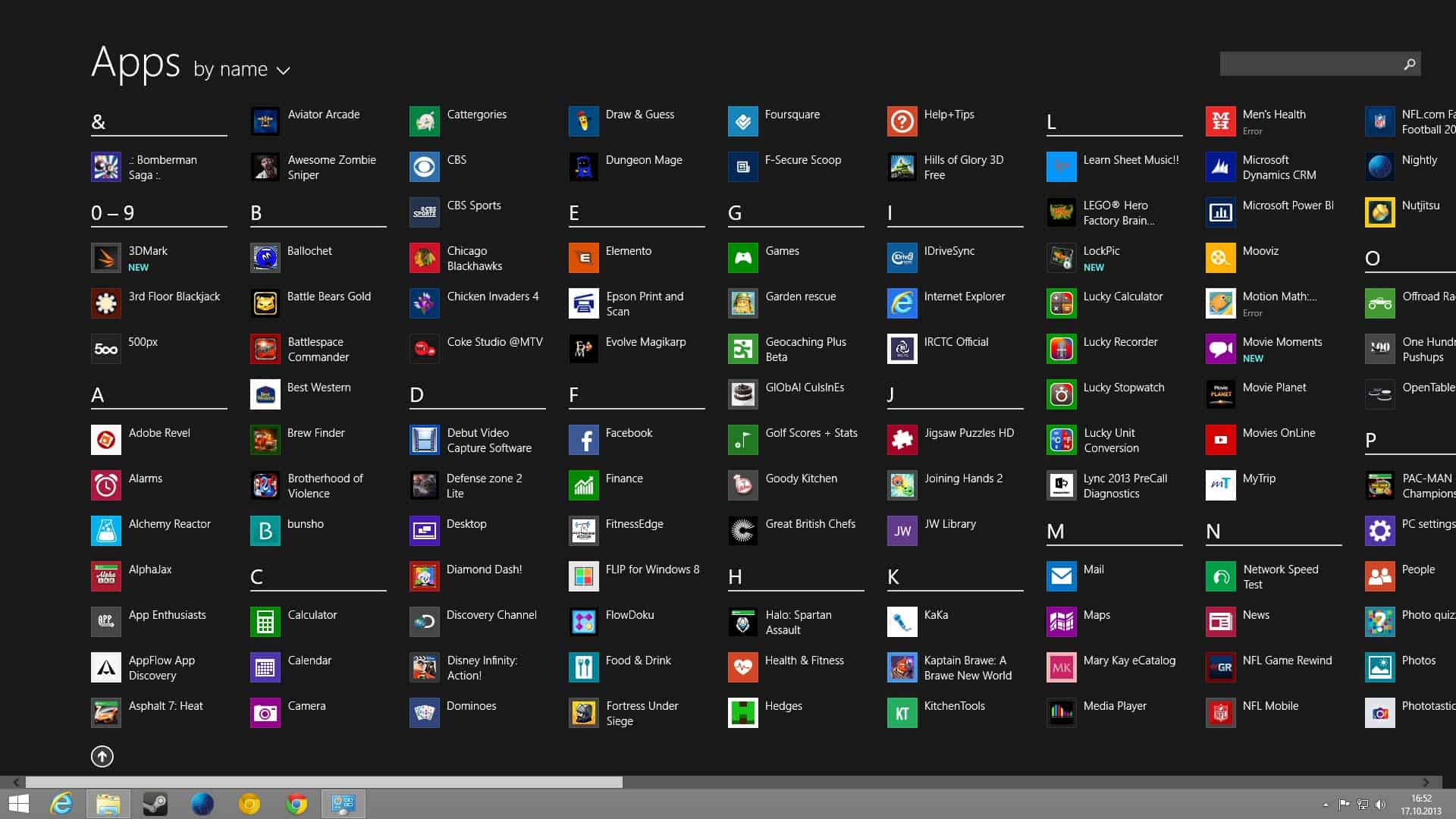Launch the PC settings gear icon

tap(1379, 531)
